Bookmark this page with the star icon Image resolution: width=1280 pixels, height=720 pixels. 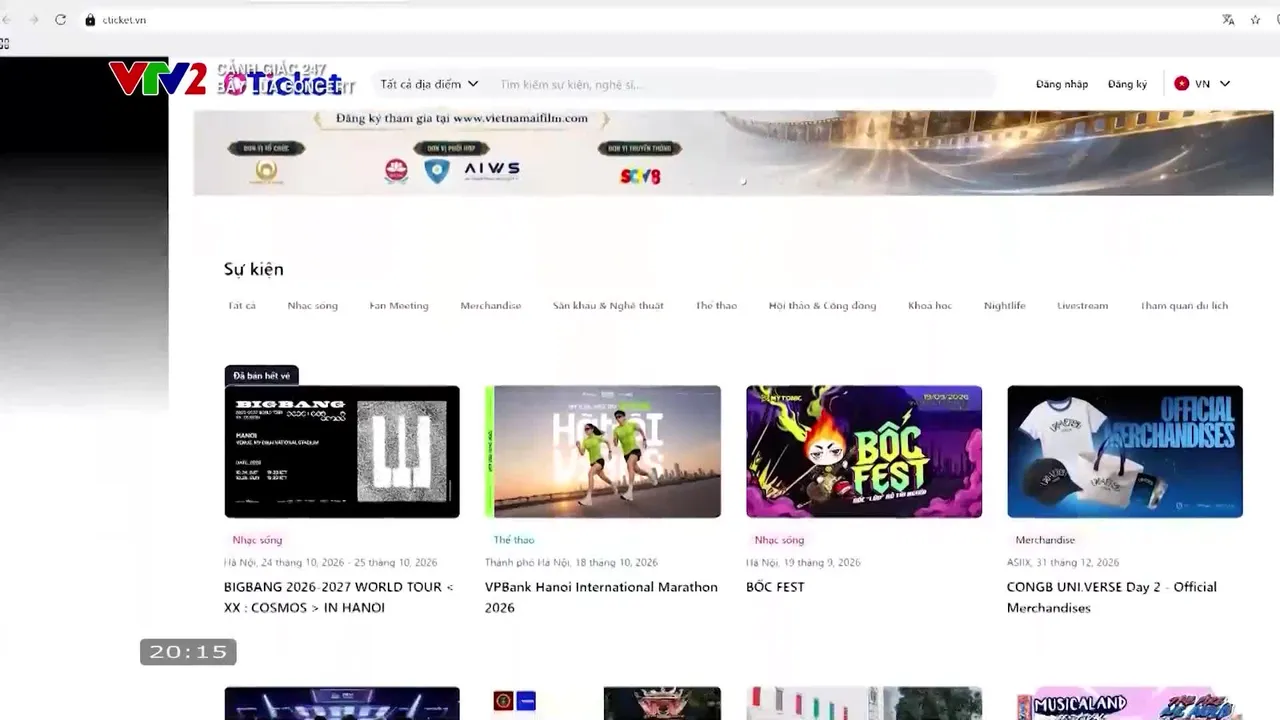(1255, 20)
